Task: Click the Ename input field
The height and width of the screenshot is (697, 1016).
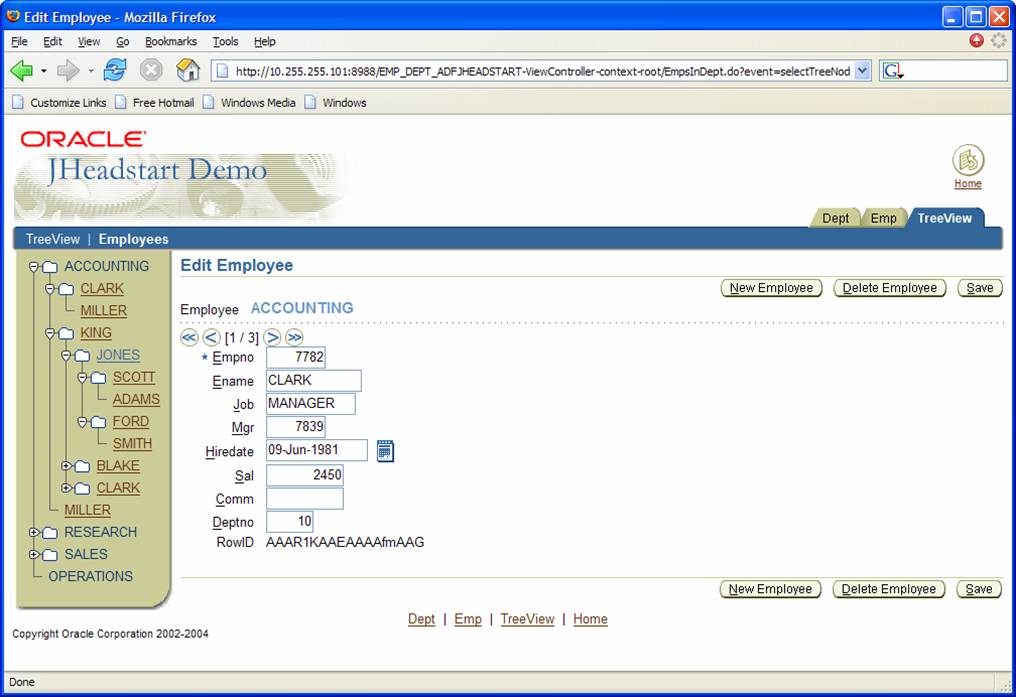Action: [x=313, y=380]
